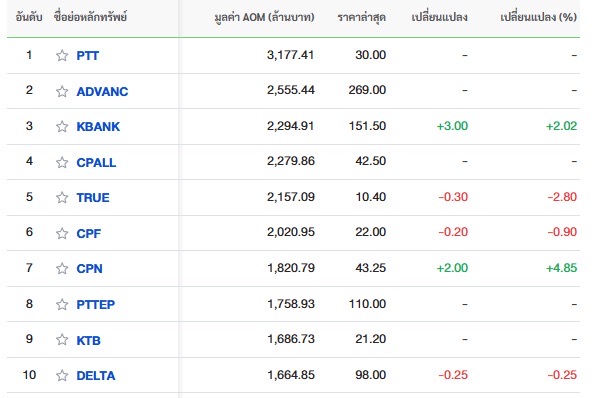Star PTT as a favorite

[x=62, y=55]
